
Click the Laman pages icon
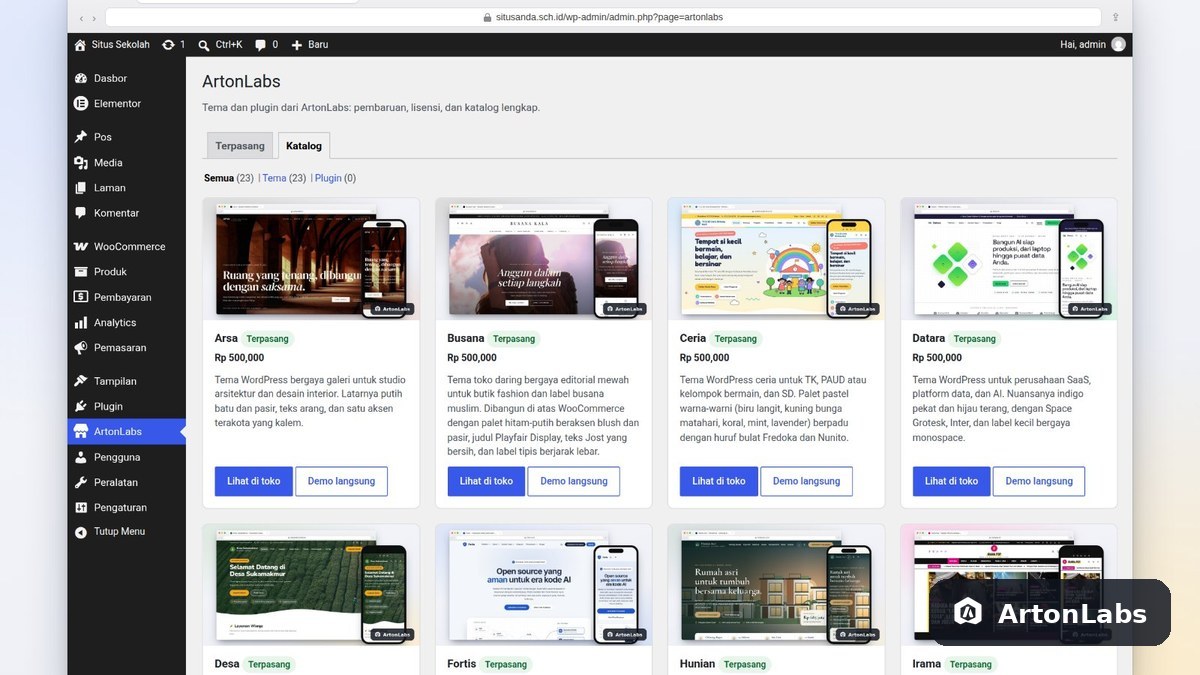point(81,187)
